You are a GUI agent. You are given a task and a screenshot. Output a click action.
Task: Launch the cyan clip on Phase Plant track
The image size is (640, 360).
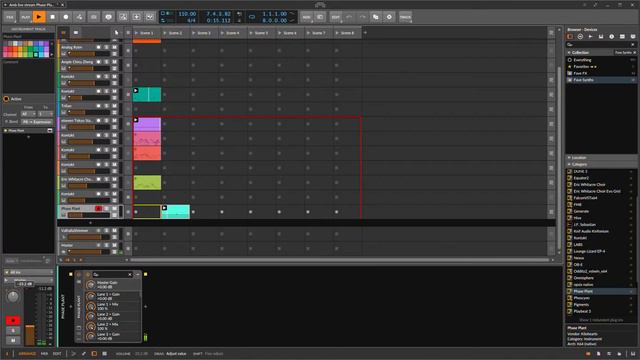pos(164,208)
